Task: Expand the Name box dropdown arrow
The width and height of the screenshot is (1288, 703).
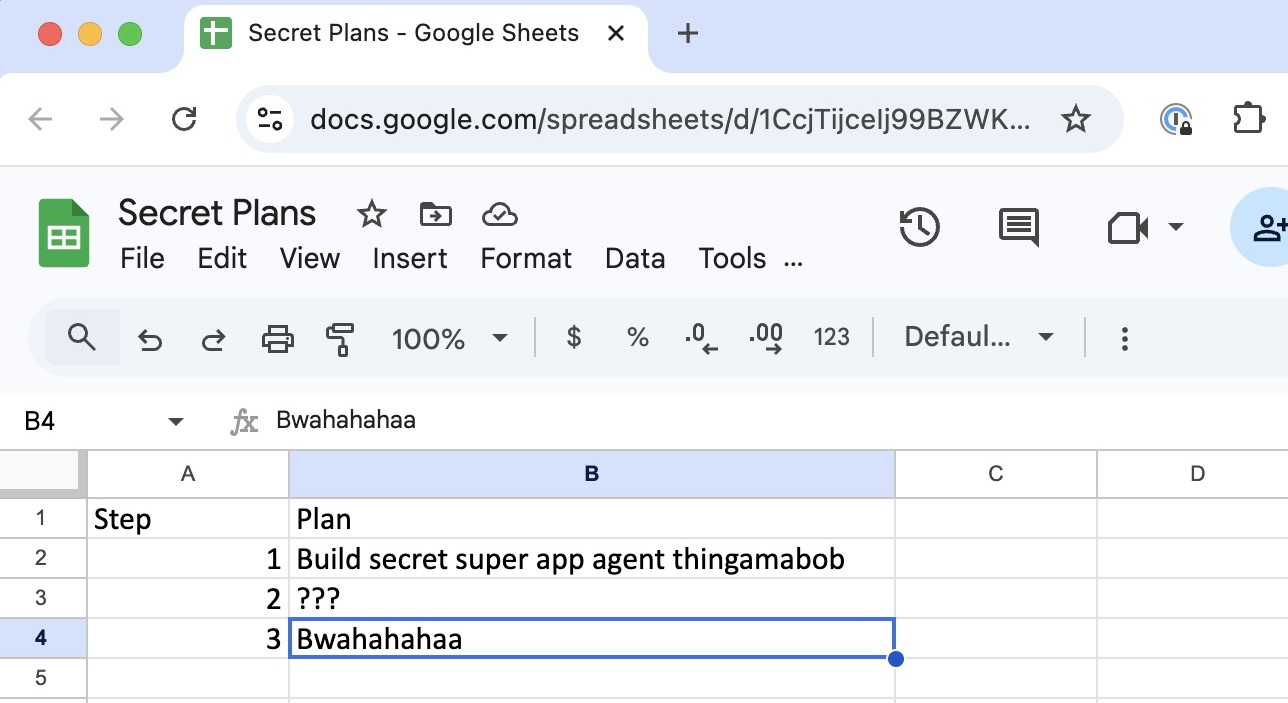Action: (x=176, y=421)
